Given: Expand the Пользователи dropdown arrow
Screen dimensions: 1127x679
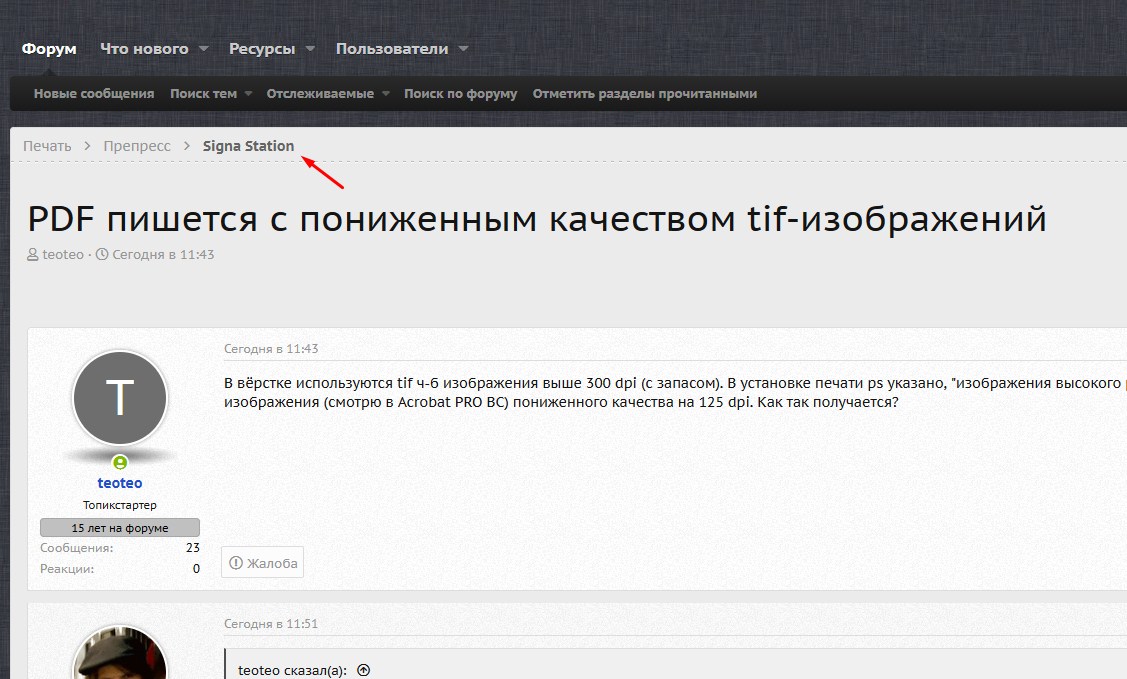Looking at the screenshot, I should (464, 49).
